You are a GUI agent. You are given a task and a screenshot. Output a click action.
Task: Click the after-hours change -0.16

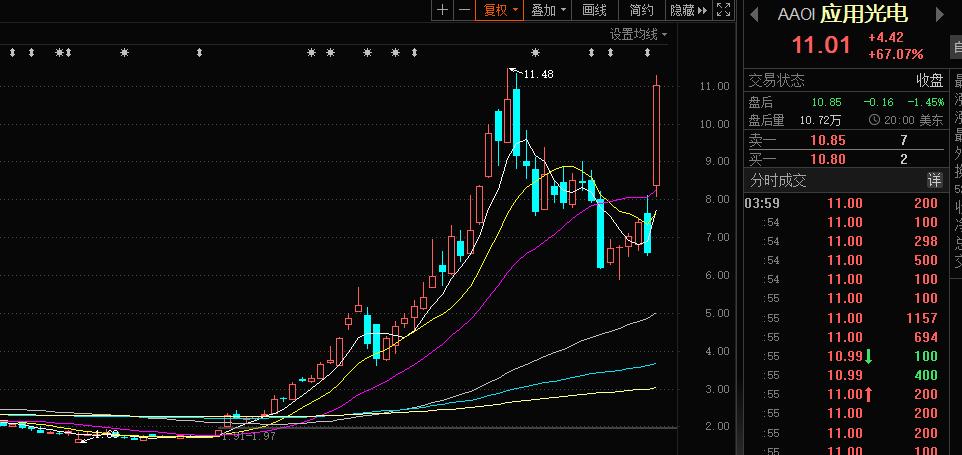point(878,102)
